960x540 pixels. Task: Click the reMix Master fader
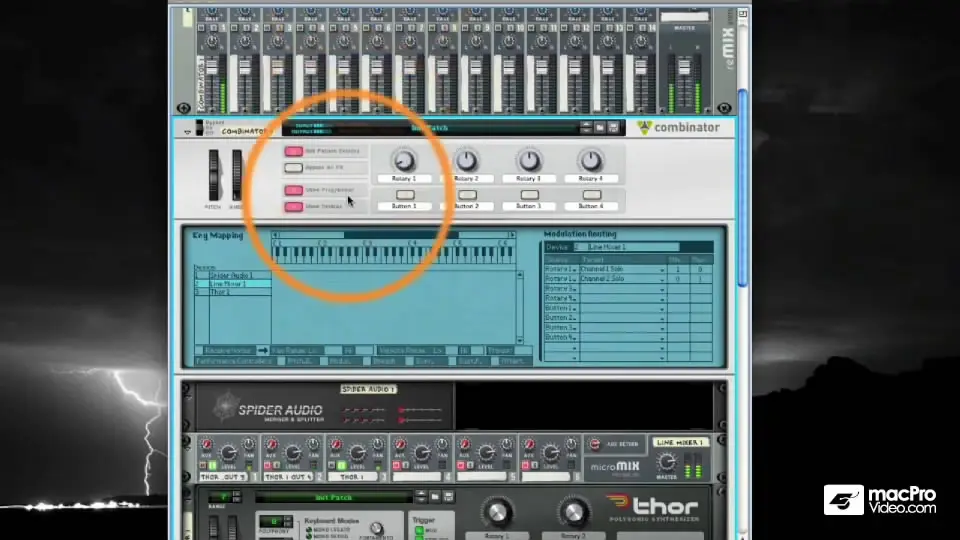(x=684, y=67)
